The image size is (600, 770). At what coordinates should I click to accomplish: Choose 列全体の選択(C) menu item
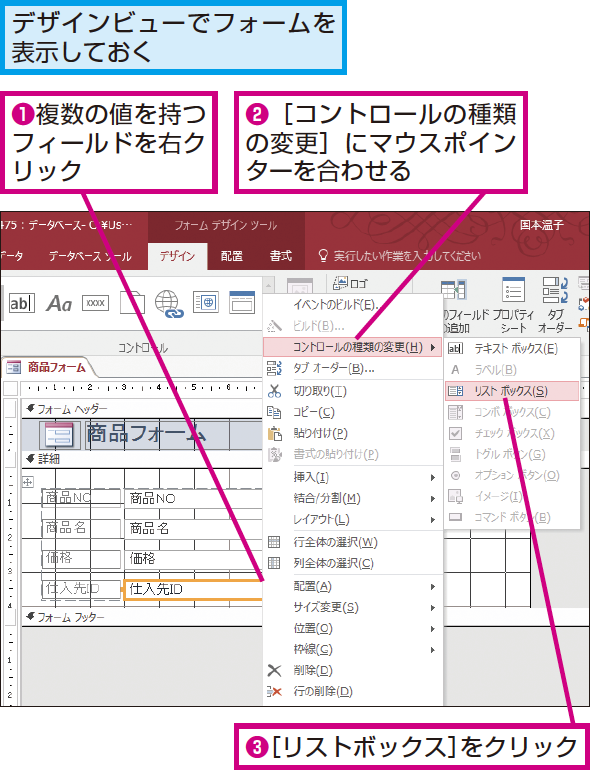tap(353, 563)
